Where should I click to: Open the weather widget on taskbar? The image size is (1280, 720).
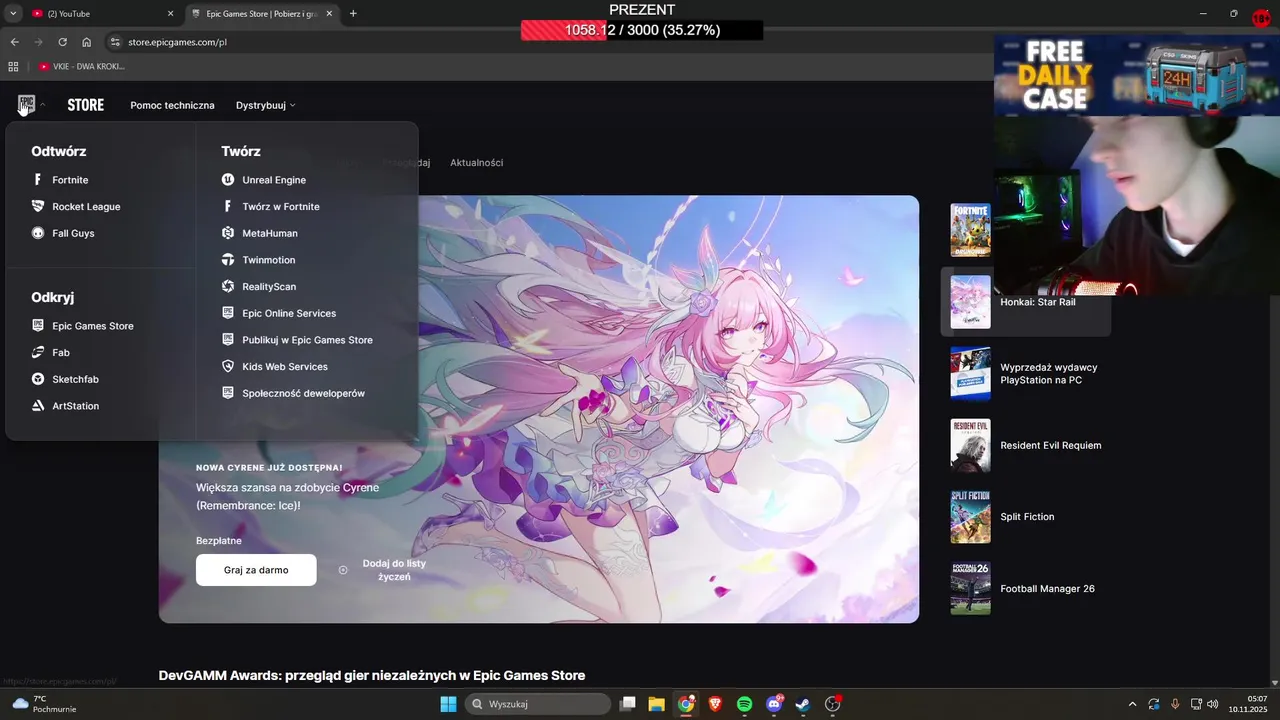click(44, 704)
